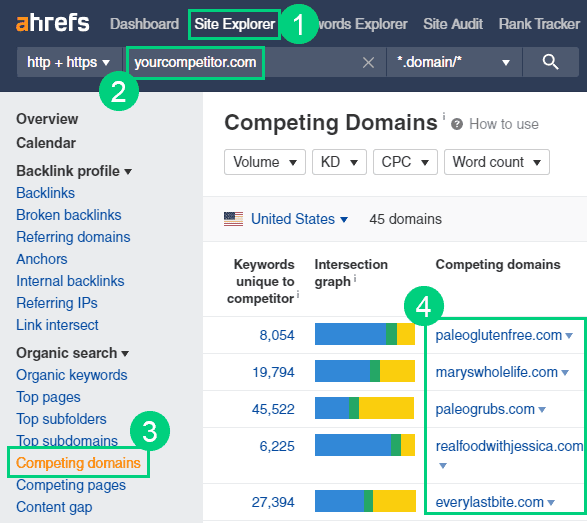The image size is (587, 523).
Task: Select Competing domains in the sidebar
Action: click(x=78, y=463)
